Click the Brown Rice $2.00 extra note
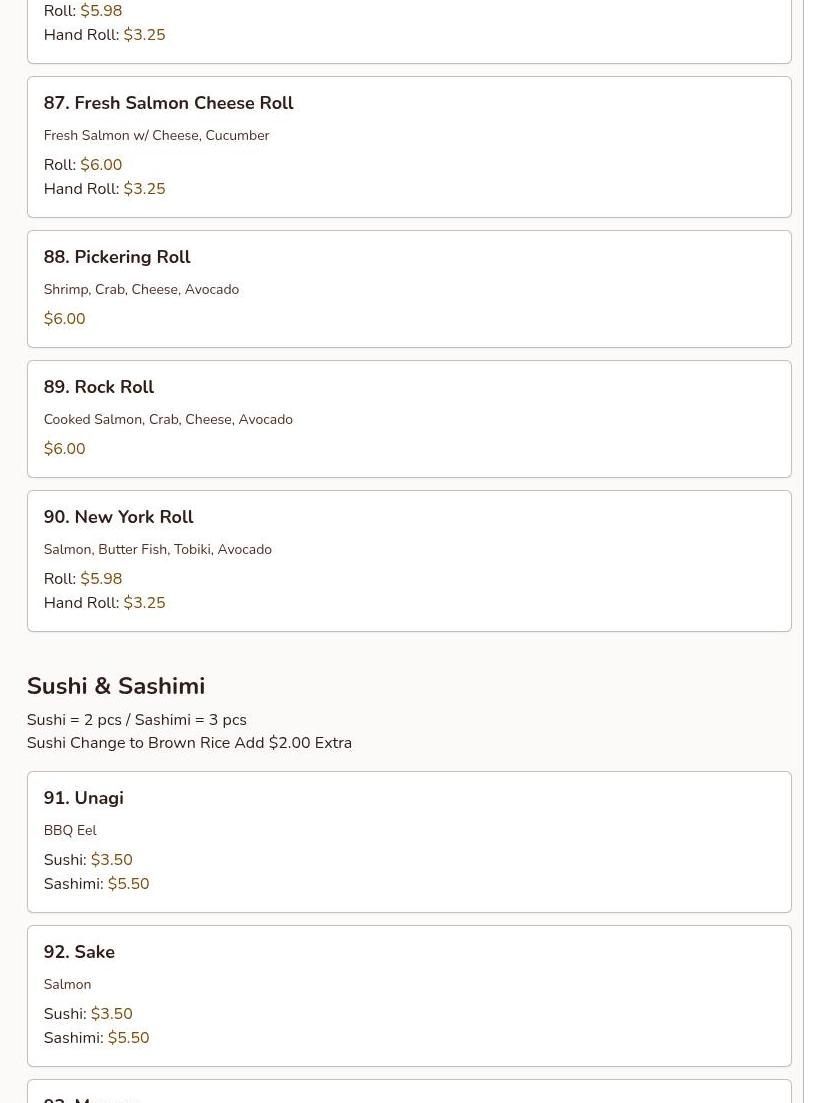 (x=189, y=744)
